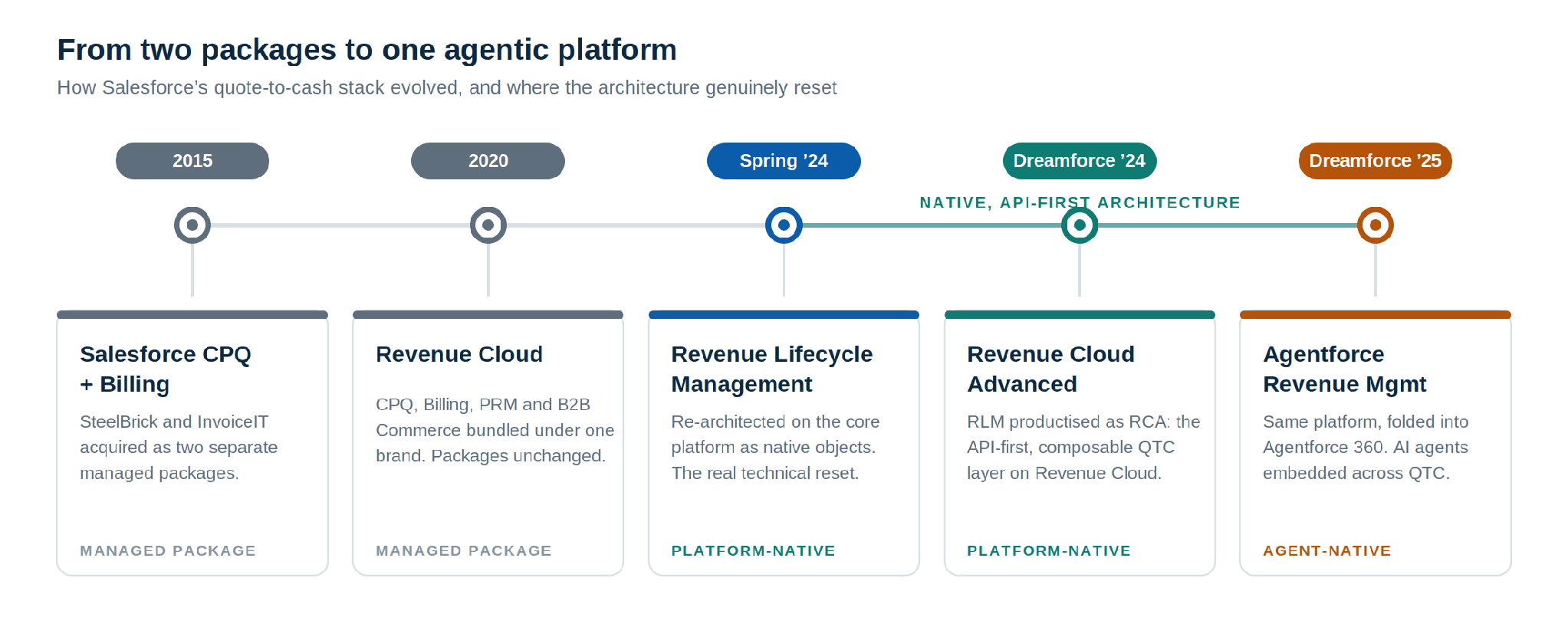Select the Dreamforce '25 orange timeline marker
This screenshot has width=1568, height=627.
pyautogui.click(x=1376, y=225)
